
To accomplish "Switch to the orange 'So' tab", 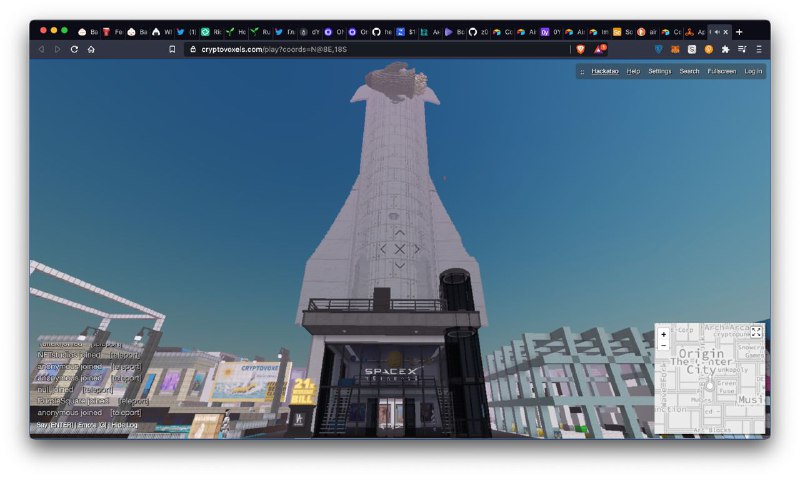I will (x=623, y=32).
